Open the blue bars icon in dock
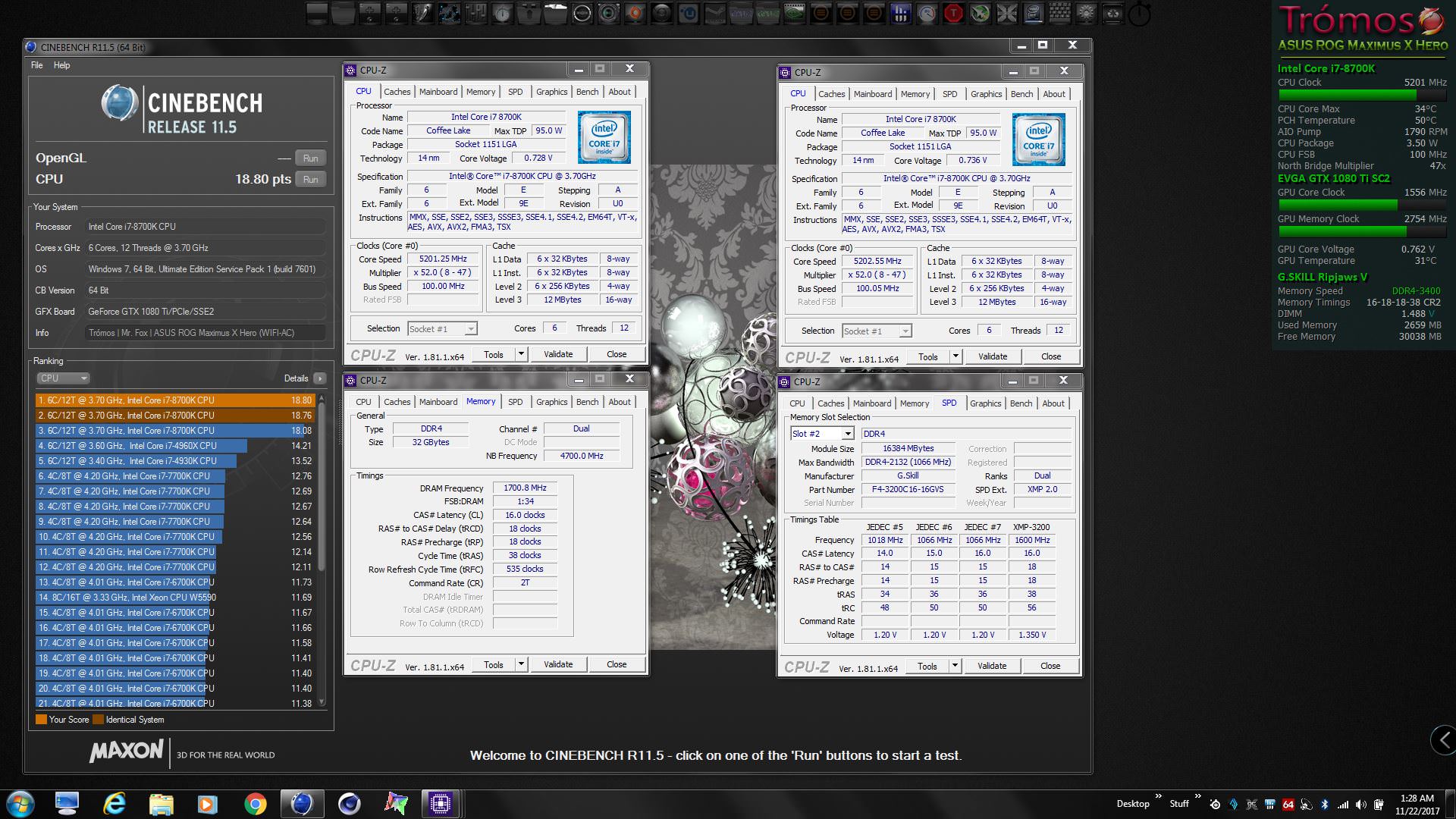1456x819 pixels. click(899, 13)
